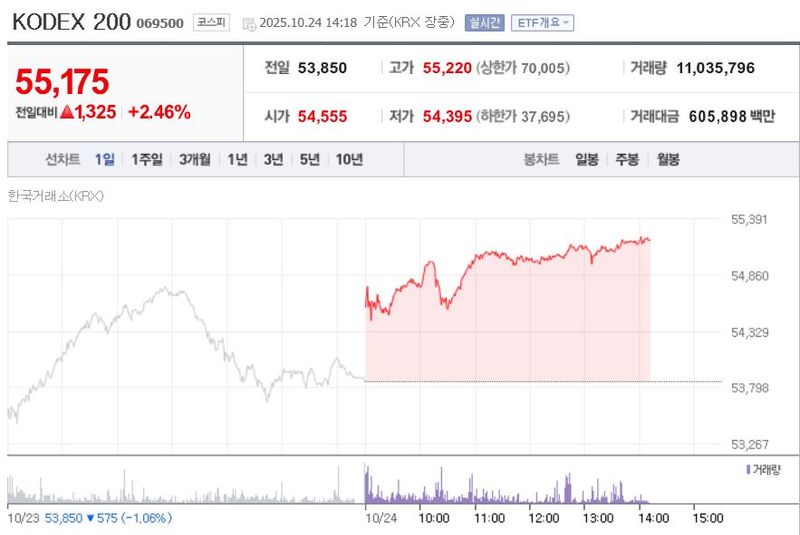
Task: Click the KODEX 200 title
Action: [x=71, y=22]
